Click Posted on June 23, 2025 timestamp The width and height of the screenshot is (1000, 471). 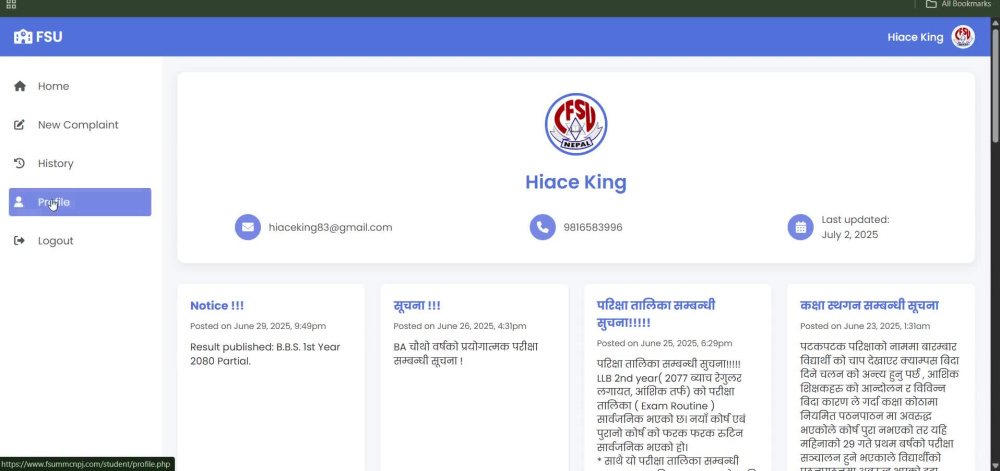(x=865, y=326)
